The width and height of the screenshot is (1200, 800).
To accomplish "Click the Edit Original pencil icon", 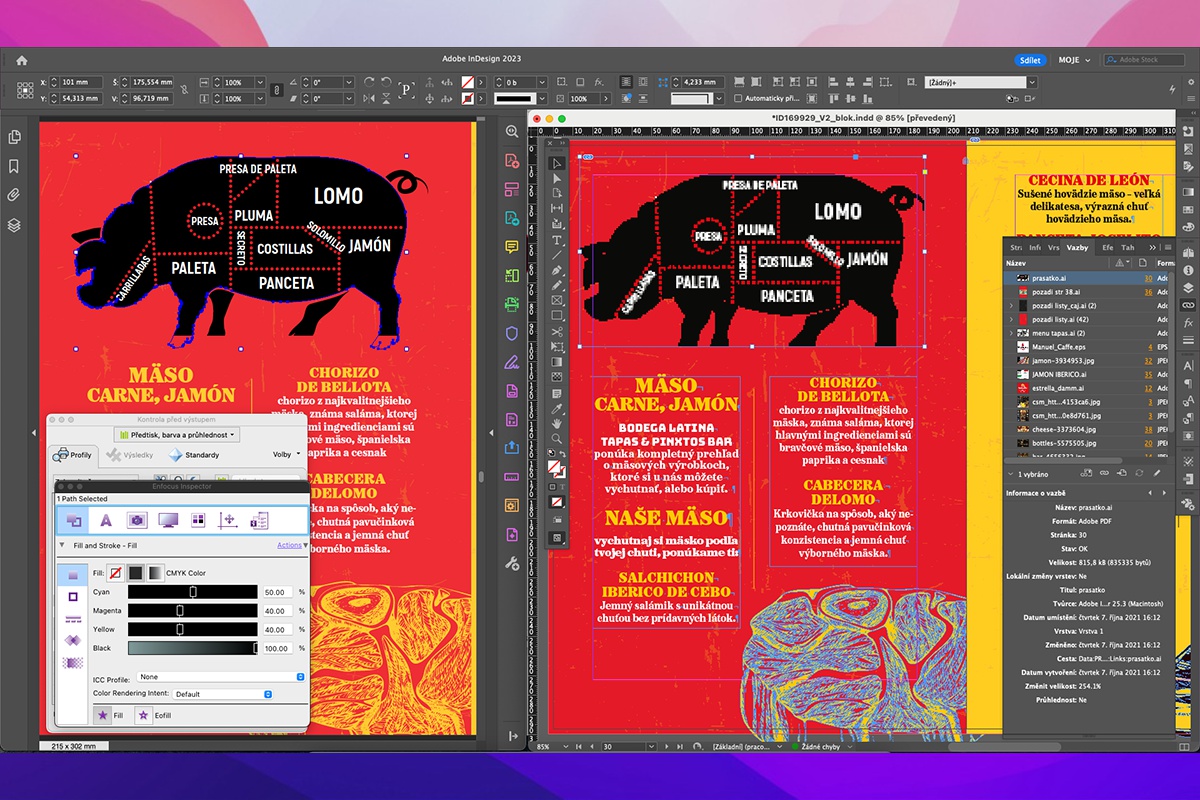I will coord(1155,473).
